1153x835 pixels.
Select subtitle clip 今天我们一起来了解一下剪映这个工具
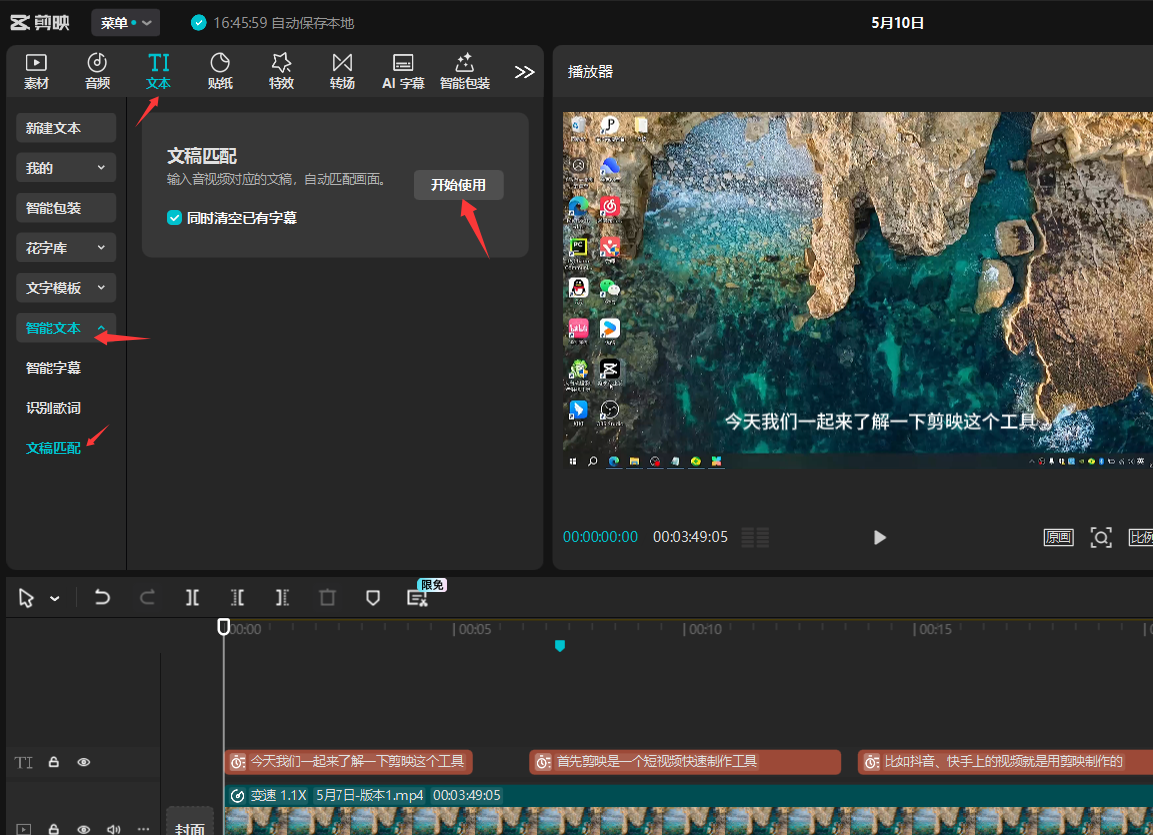tap(348, 761)
